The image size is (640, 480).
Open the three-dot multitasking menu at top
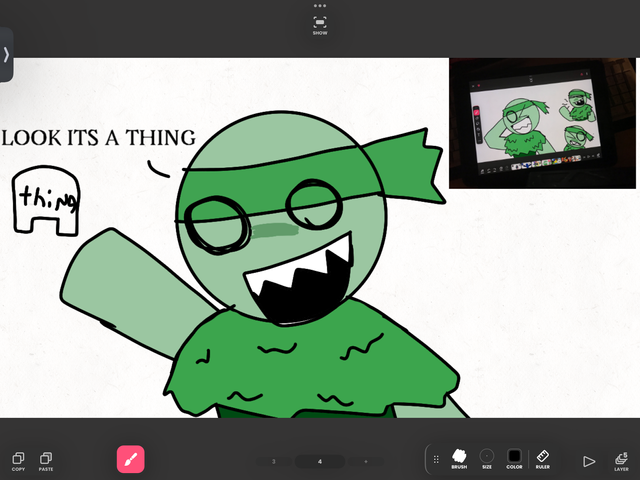coord(320,6)
